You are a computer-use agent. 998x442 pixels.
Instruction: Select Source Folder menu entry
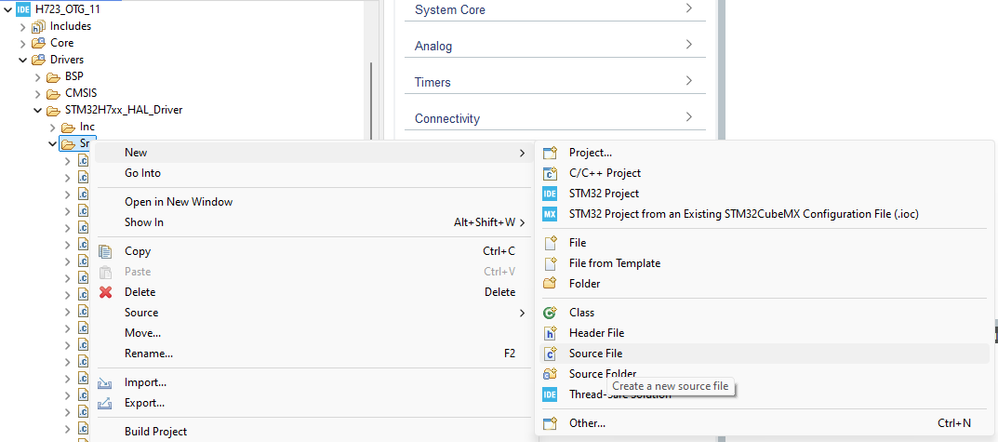764,374
